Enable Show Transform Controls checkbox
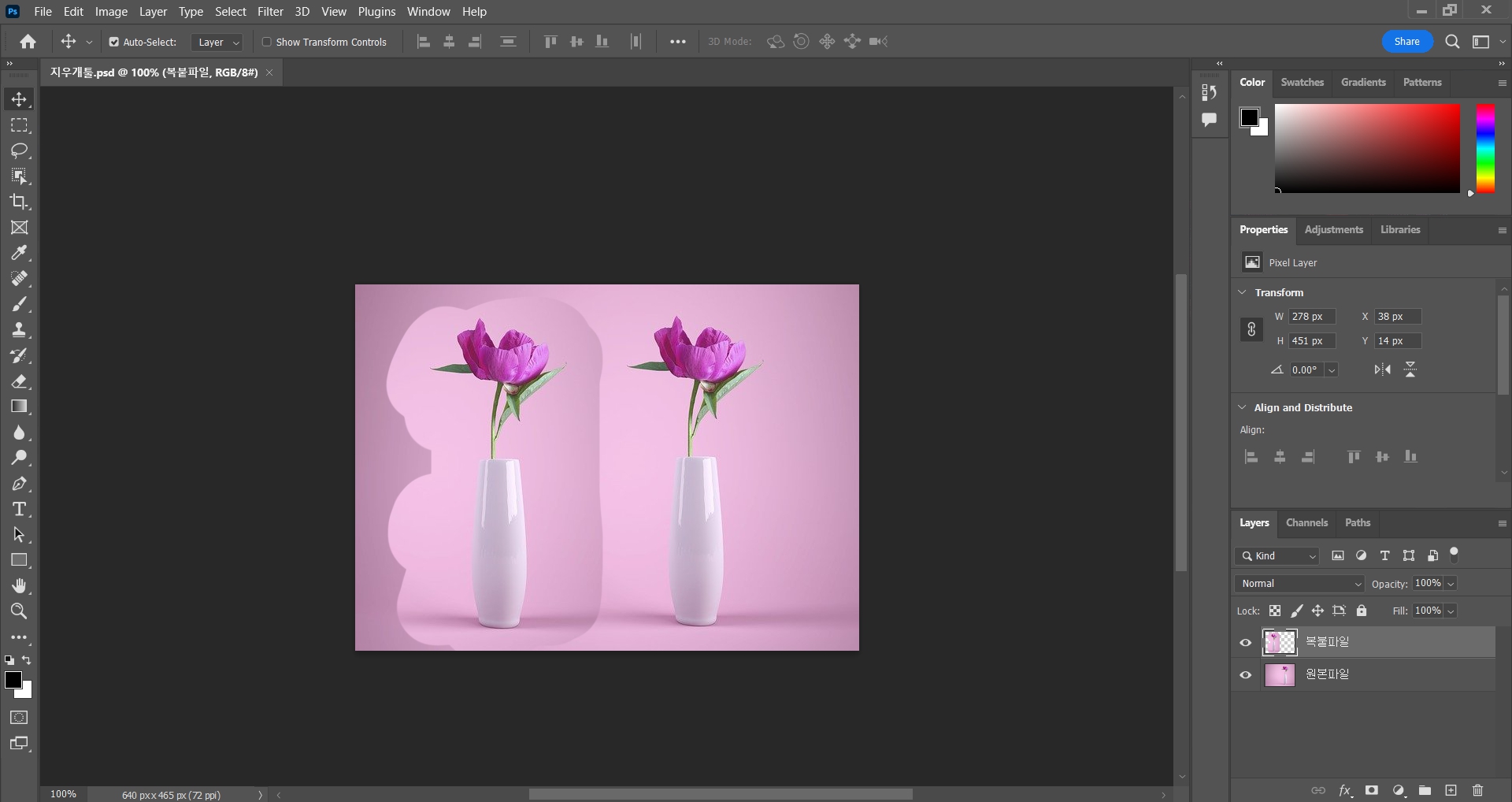The width and height of the screenshot is (1512, 802). click(x=267, y=42)
